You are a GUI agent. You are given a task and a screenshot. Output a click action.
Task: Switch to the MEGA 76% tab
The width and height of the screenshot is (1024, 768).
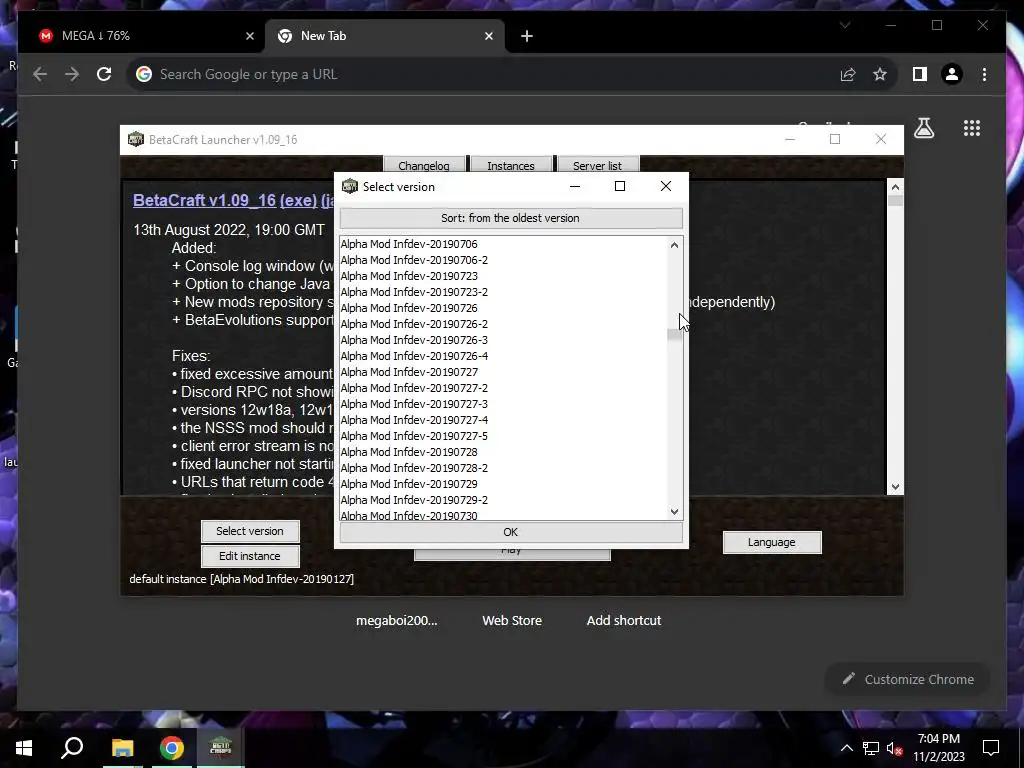click(x=142, y=36)
